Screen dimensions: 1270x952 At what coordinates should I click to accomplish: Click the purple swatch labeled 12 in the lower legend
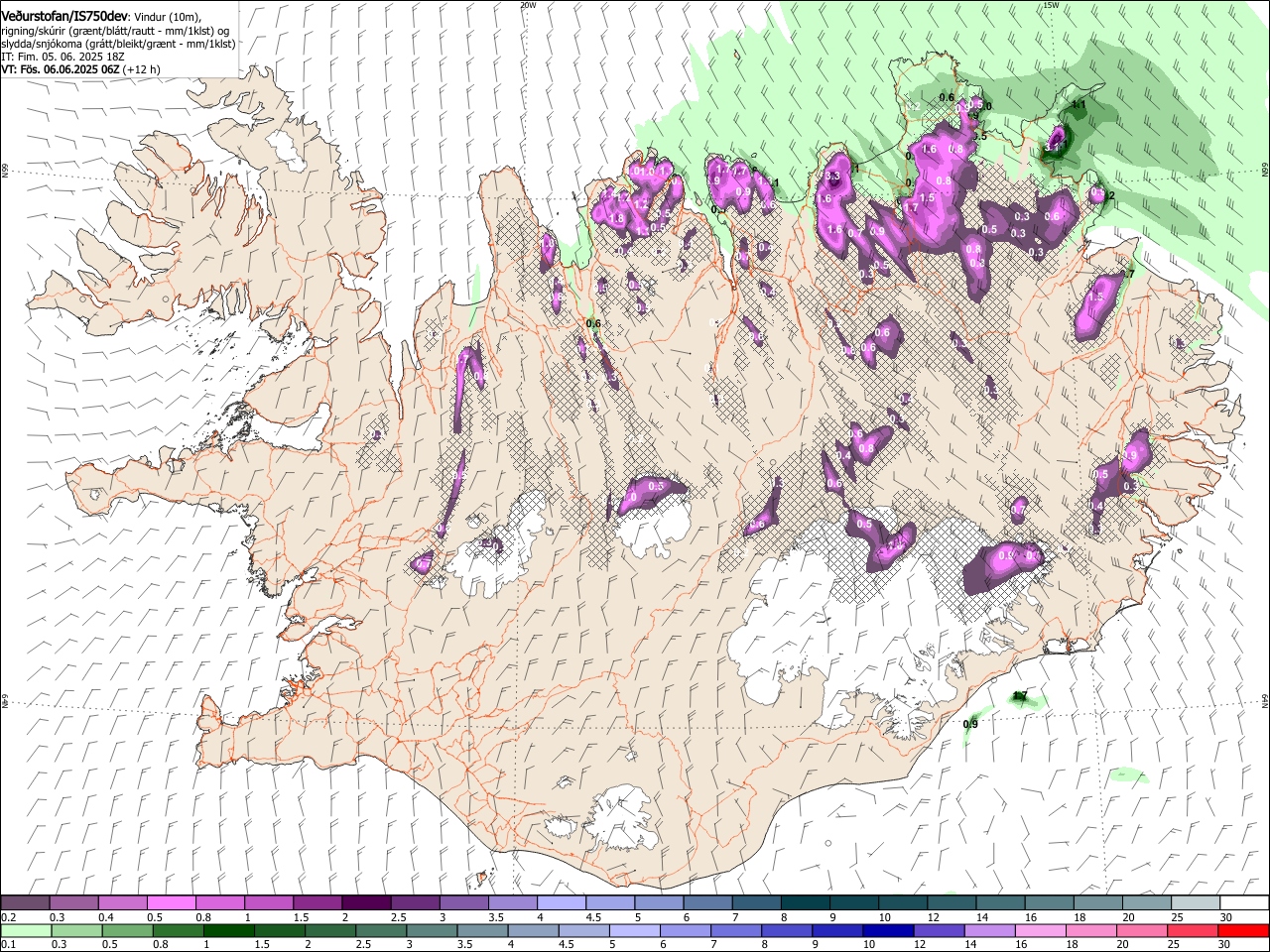tap(939, 931)
